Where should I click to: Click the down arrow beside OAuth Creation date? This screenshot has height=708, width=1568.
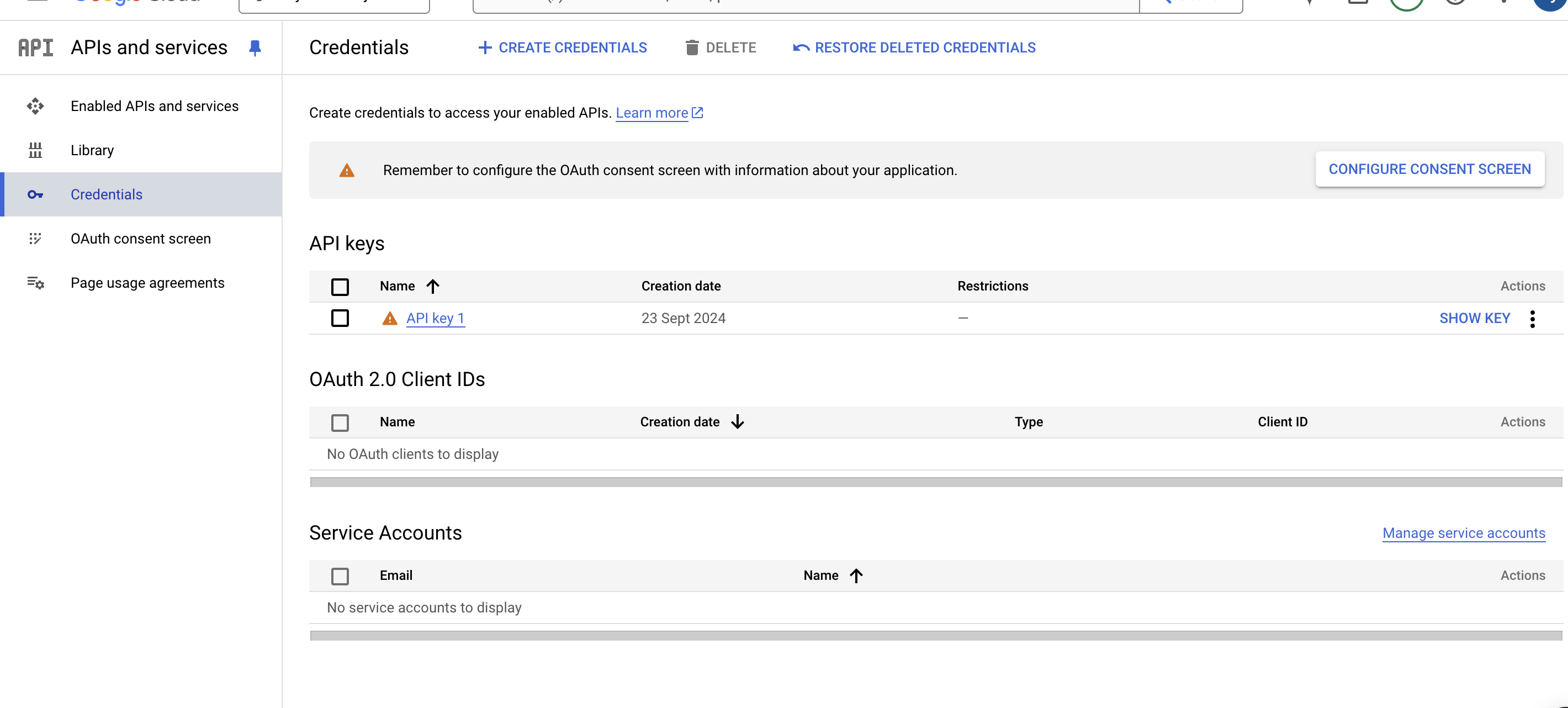738,422
